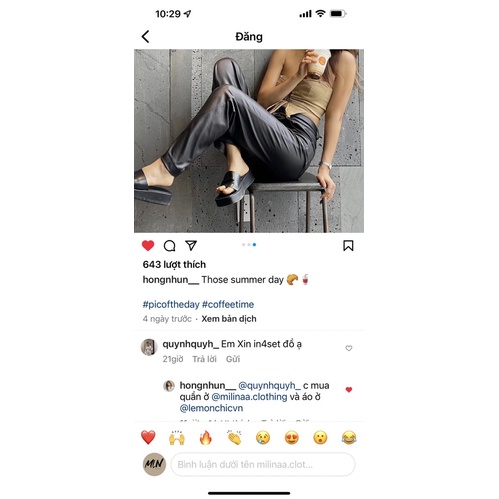Tap Gửi under quynhquyh_ comment

pos(233,359)
